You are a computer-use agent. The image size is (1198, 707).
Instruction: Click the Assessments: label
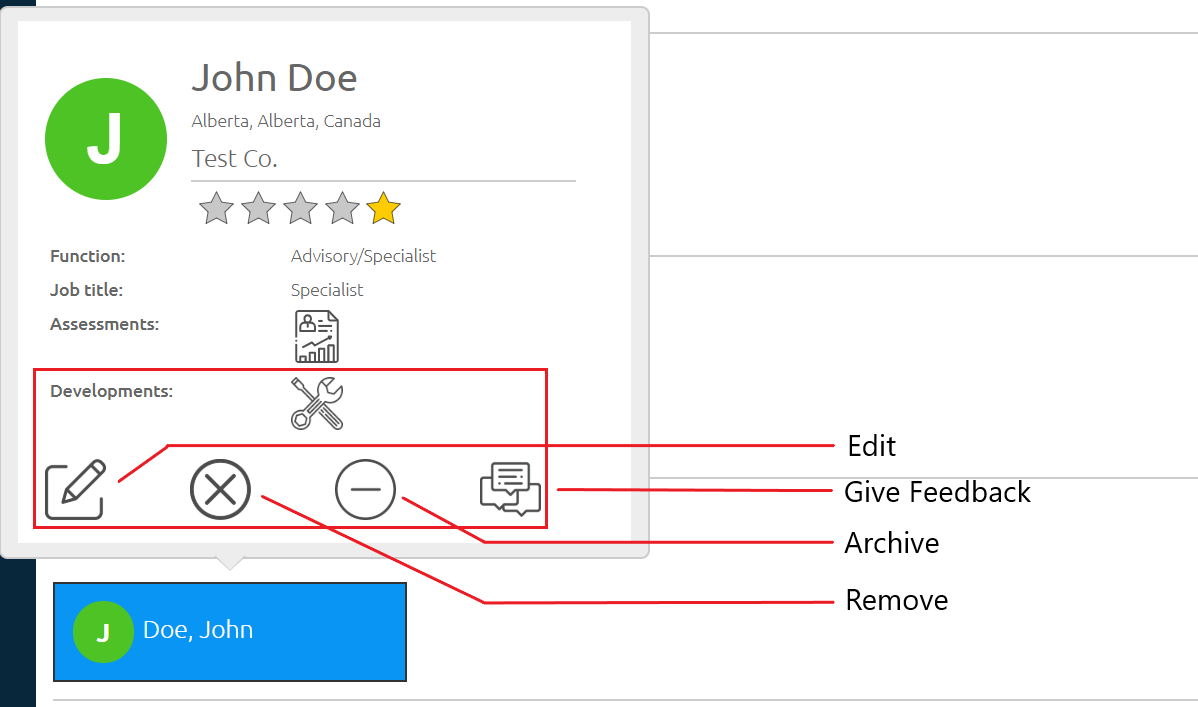click(x=105, y=324)
